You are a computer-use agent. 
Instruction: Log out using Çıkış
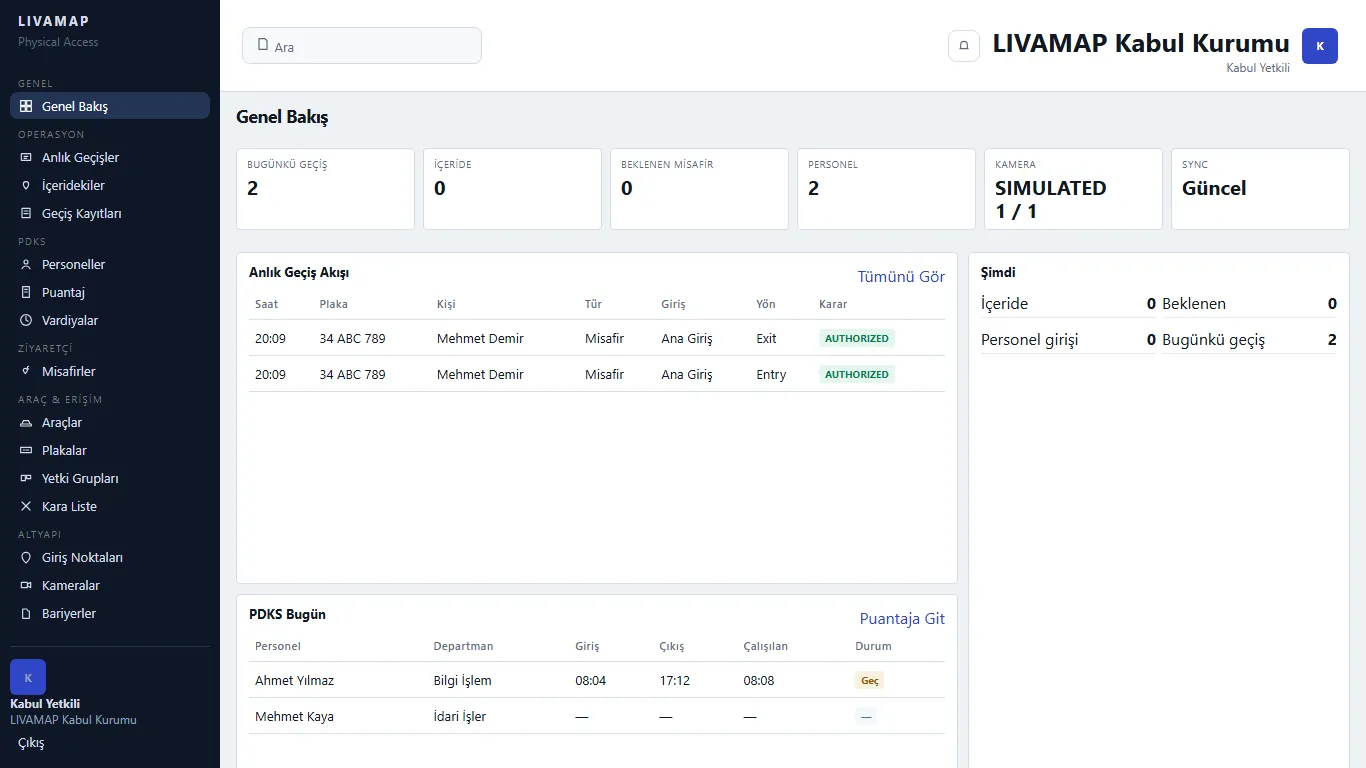[x=31, y=743]
